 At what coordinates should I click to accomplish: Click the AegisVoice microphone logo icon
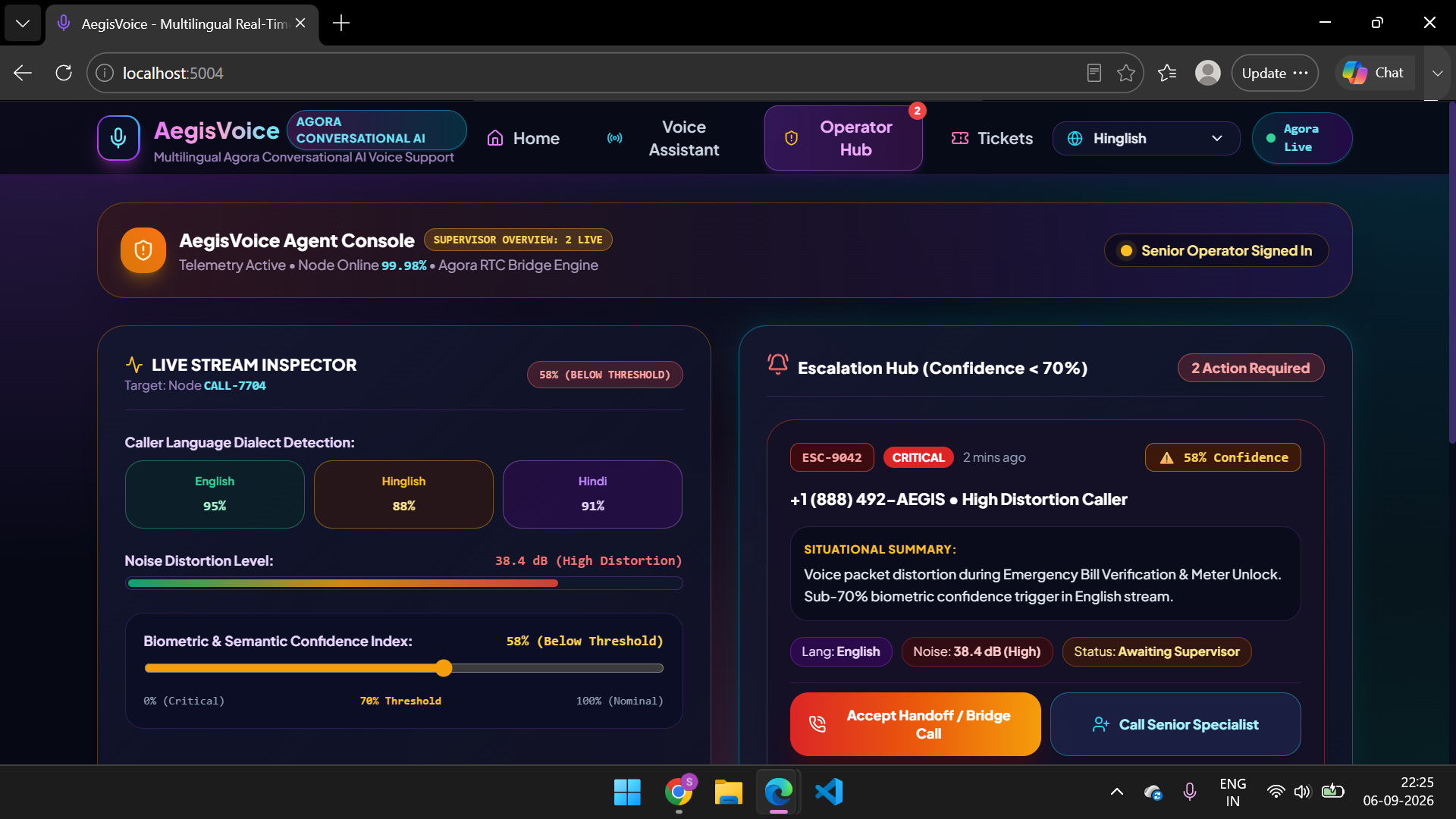(118, 138)
